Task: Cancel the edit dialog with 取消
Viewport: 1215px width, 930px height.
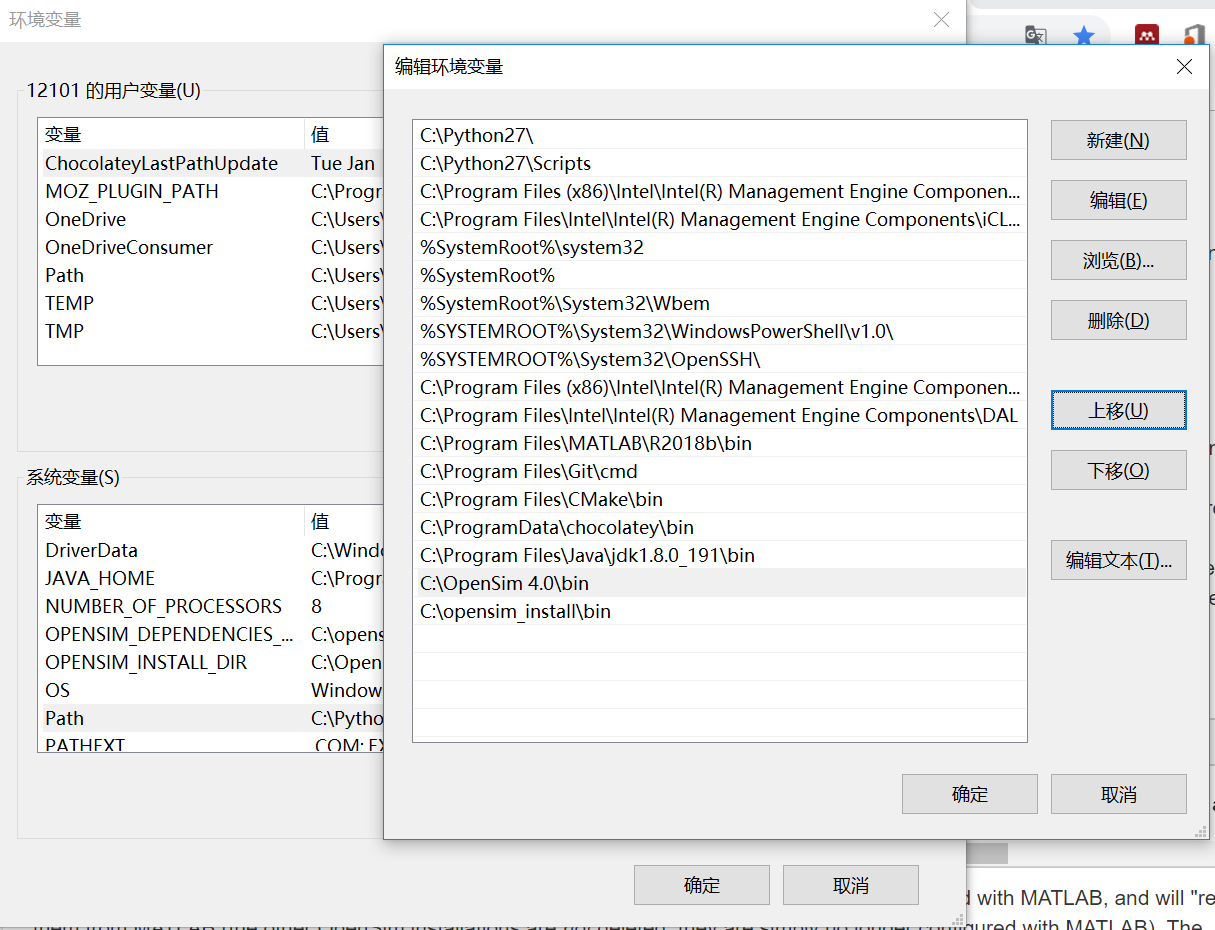Action: (1118, 794)
